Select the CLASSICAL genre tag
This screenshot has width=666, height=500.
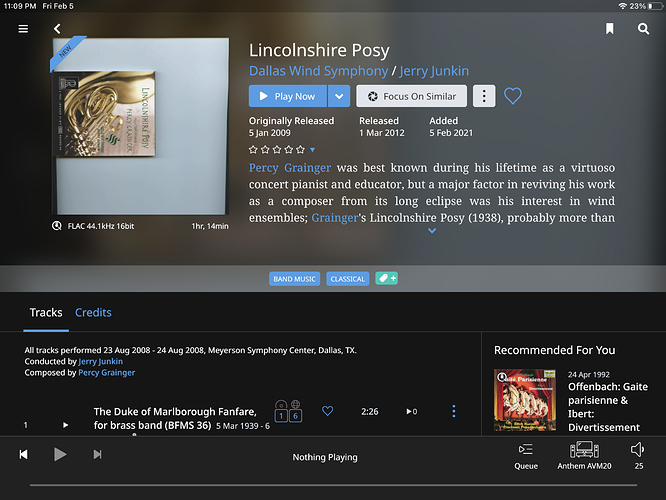pos(347,279)
